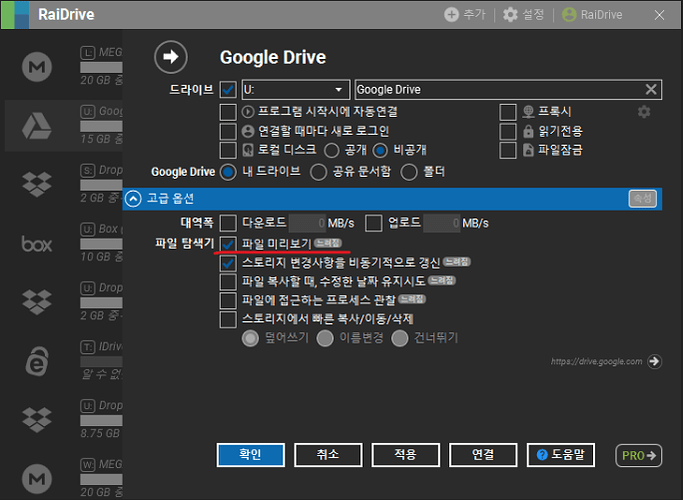683x500 pixels.
Task: Click the https://drive.google.com link text
Action: coord(596,361)
